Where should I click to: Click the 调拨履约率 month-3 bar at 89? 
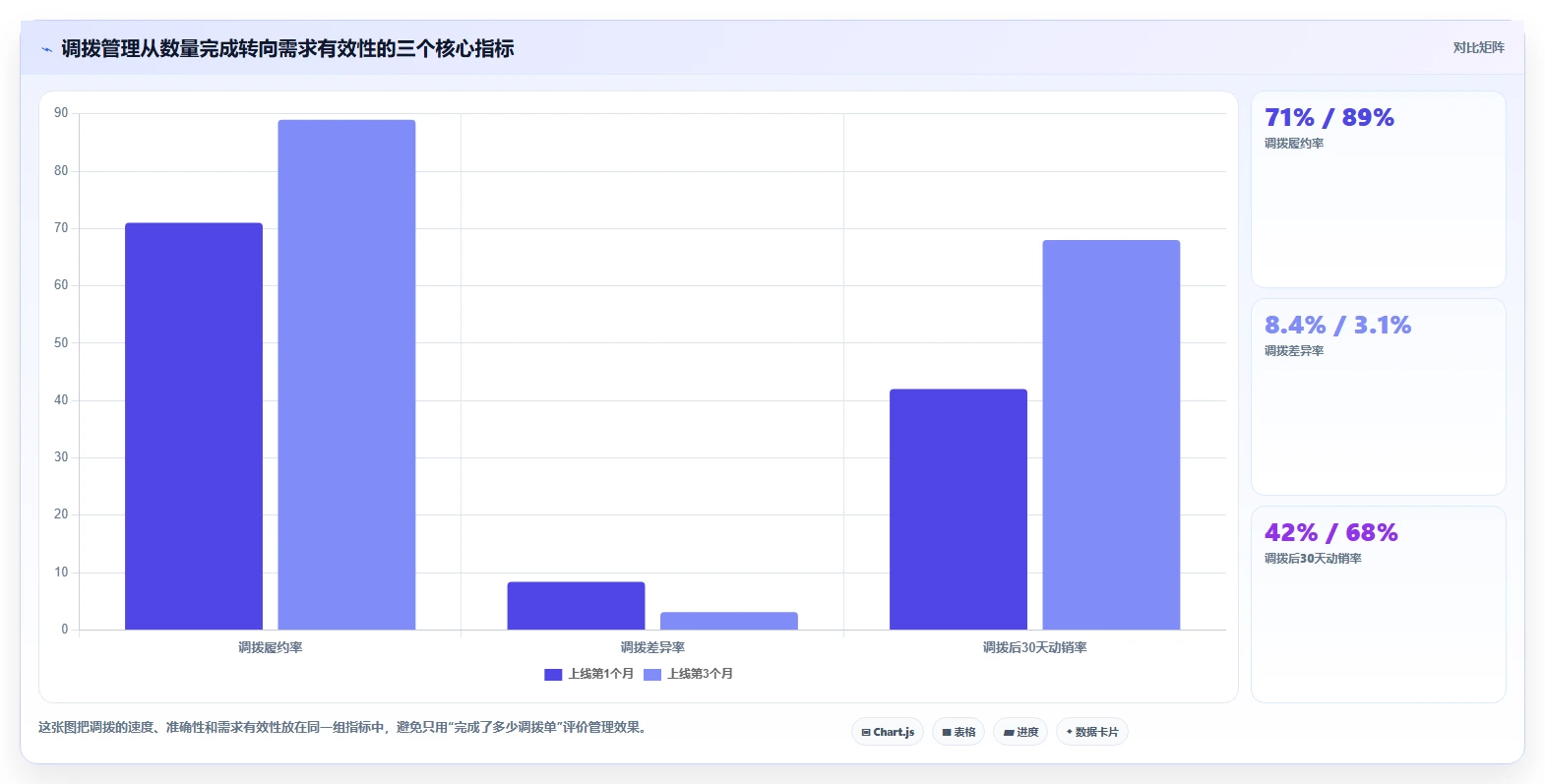coord(346,375)
